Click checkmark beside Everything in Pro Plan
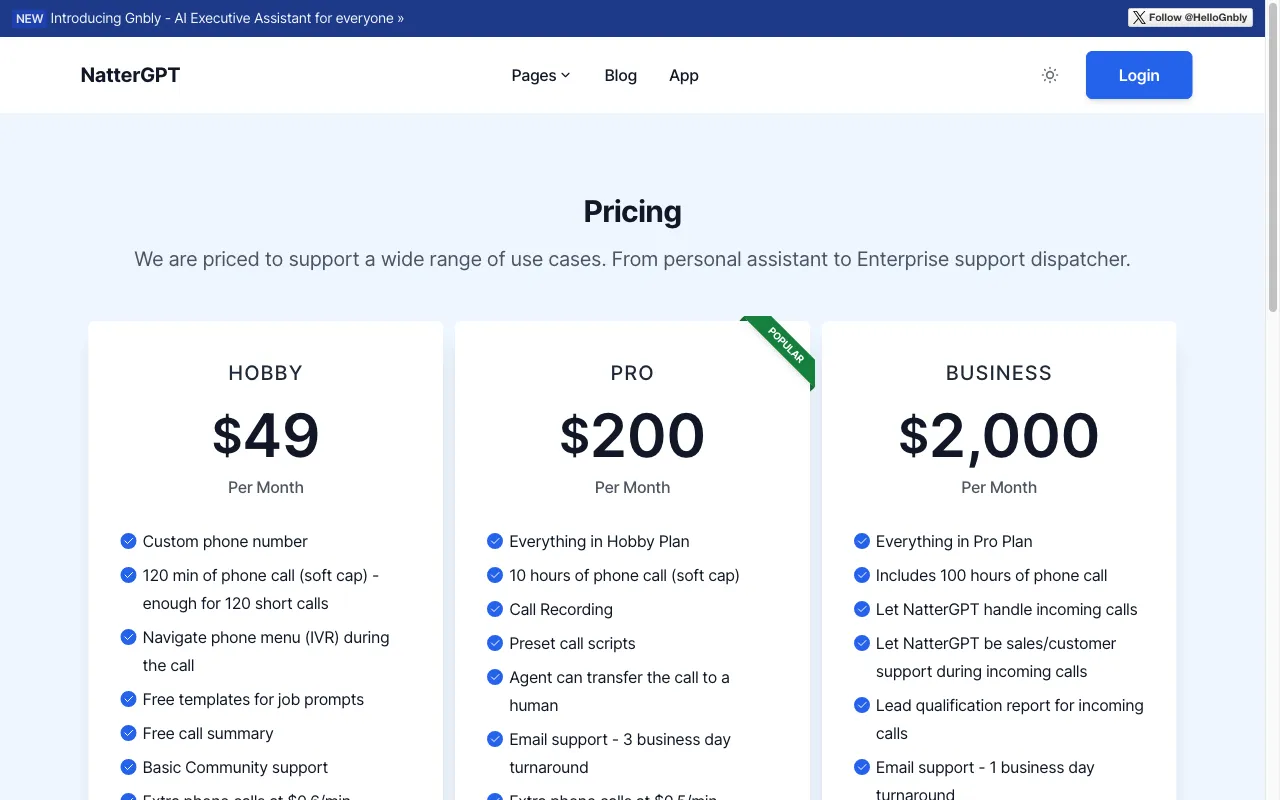This screenshot has width=1280, height=800. (862, 541)
